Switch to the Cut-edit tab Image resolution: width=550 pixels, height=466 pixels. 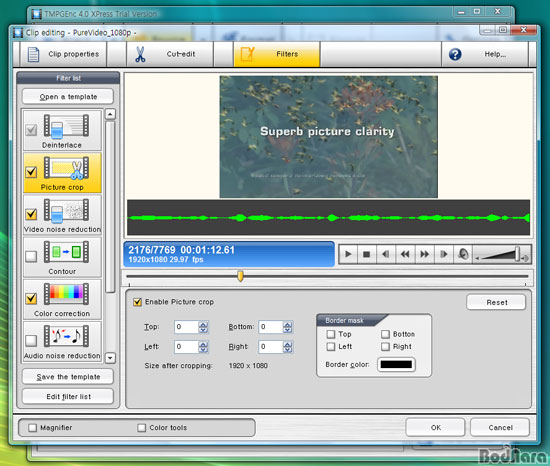[x=170, y=54]
